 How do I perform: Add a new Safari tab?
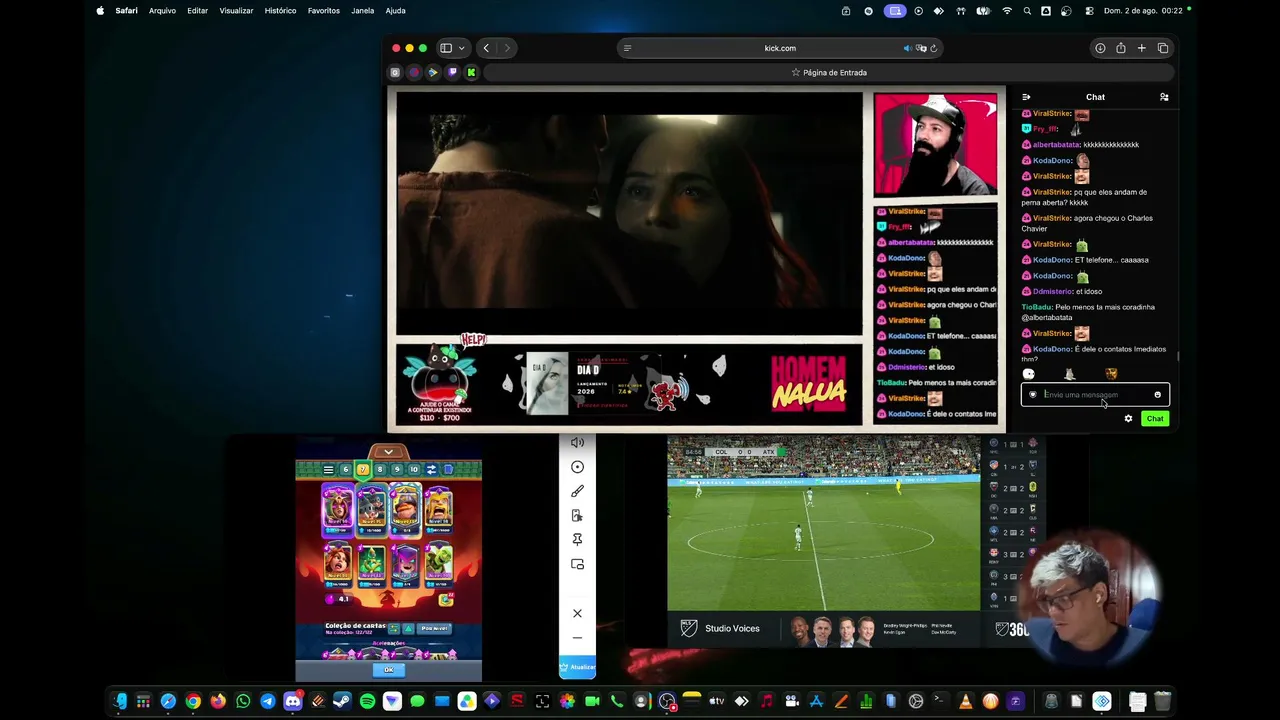coord(1142,48)
